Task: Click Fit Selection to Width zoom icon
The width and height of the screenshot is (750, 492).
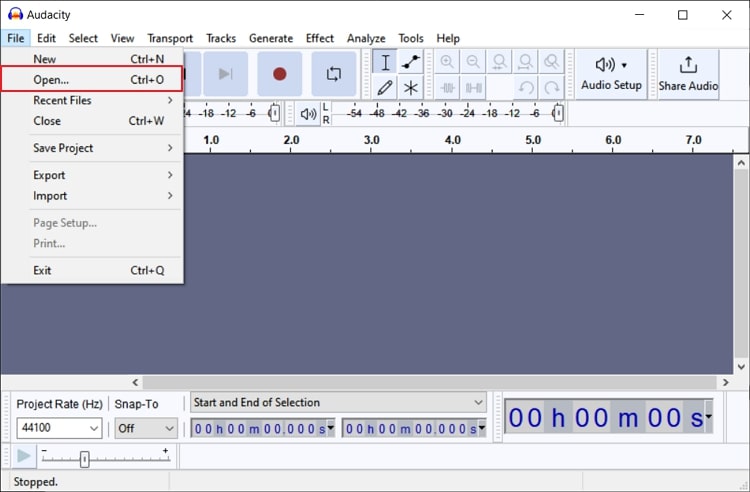Action: [x=499, y=62]
